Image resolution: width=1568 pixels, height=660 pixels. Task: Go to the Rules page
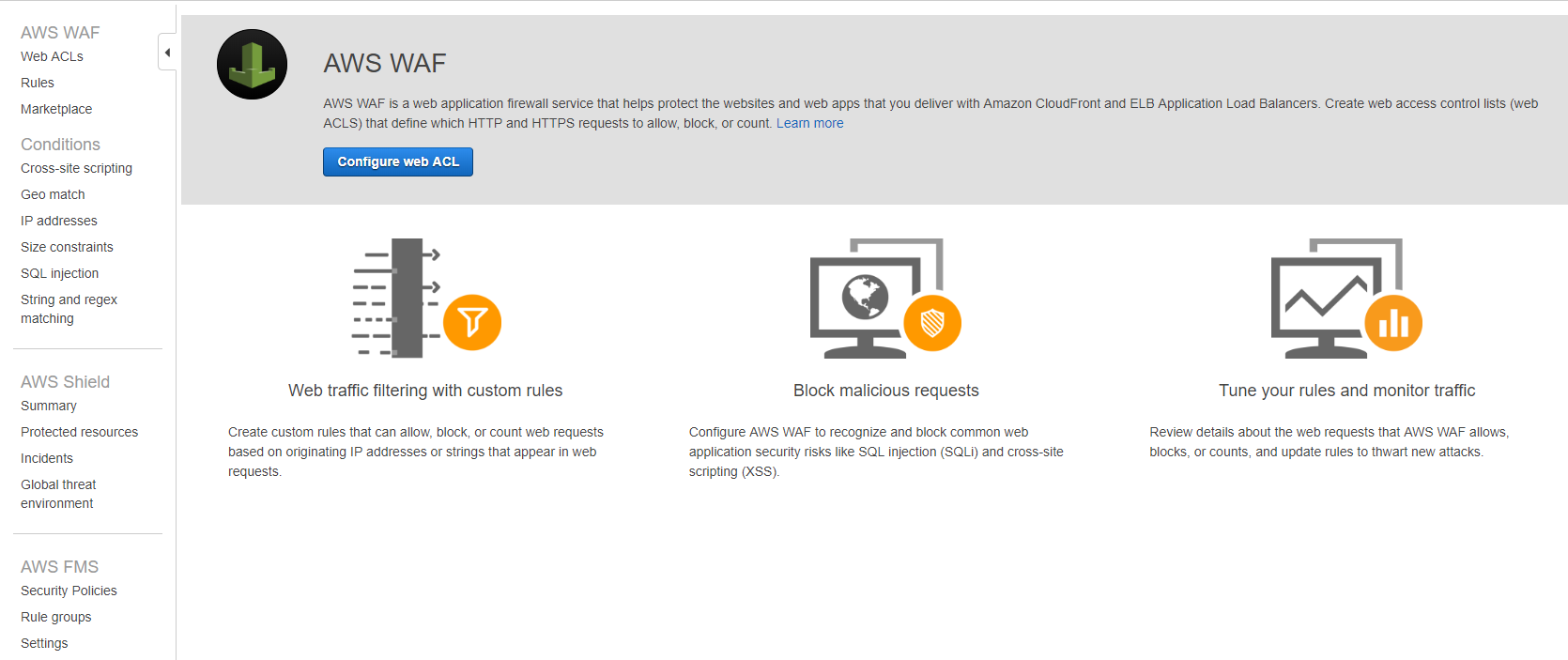coord(38,83)
